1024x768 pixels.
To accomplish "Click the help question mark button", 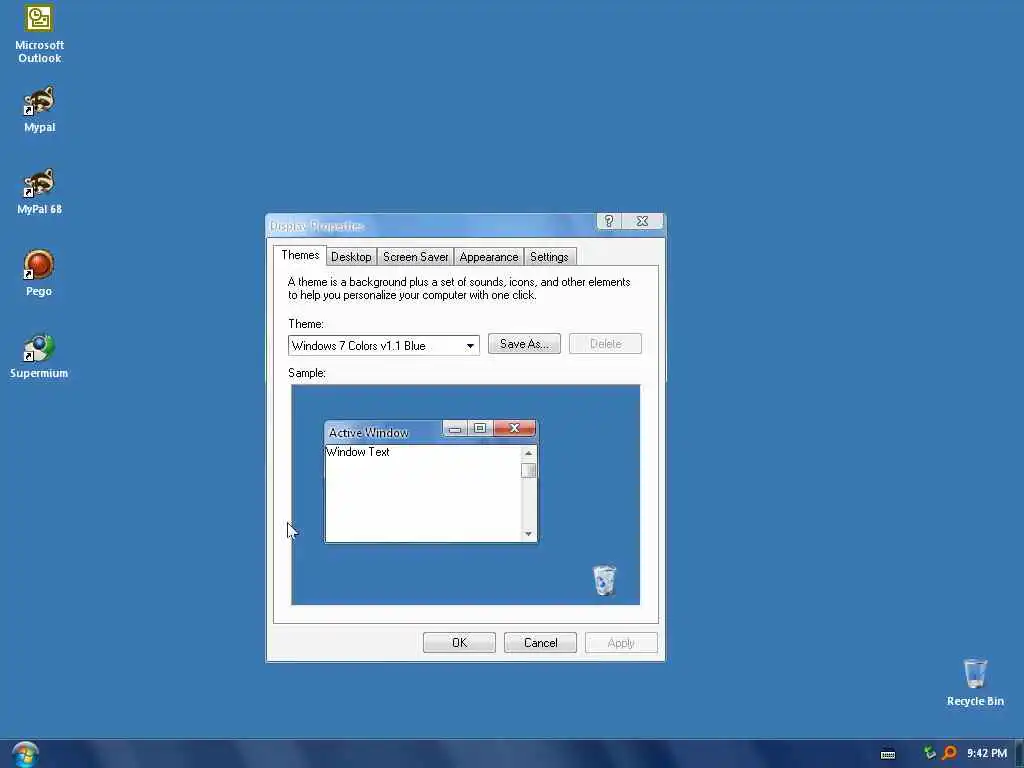I will tap(609, 221).
